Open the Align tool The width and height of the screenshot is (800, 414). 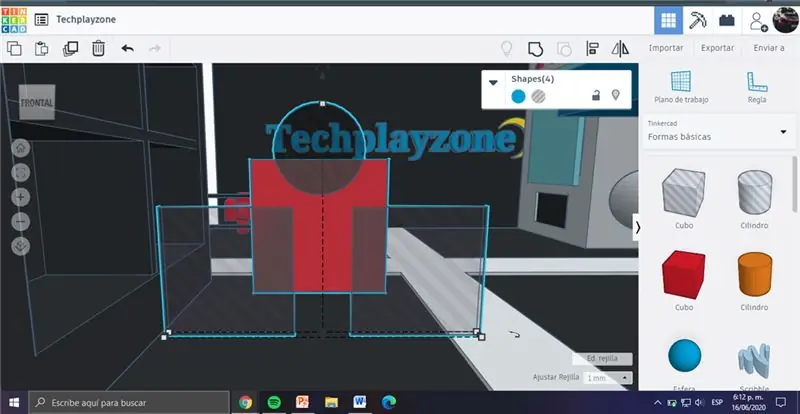(592, 49)
